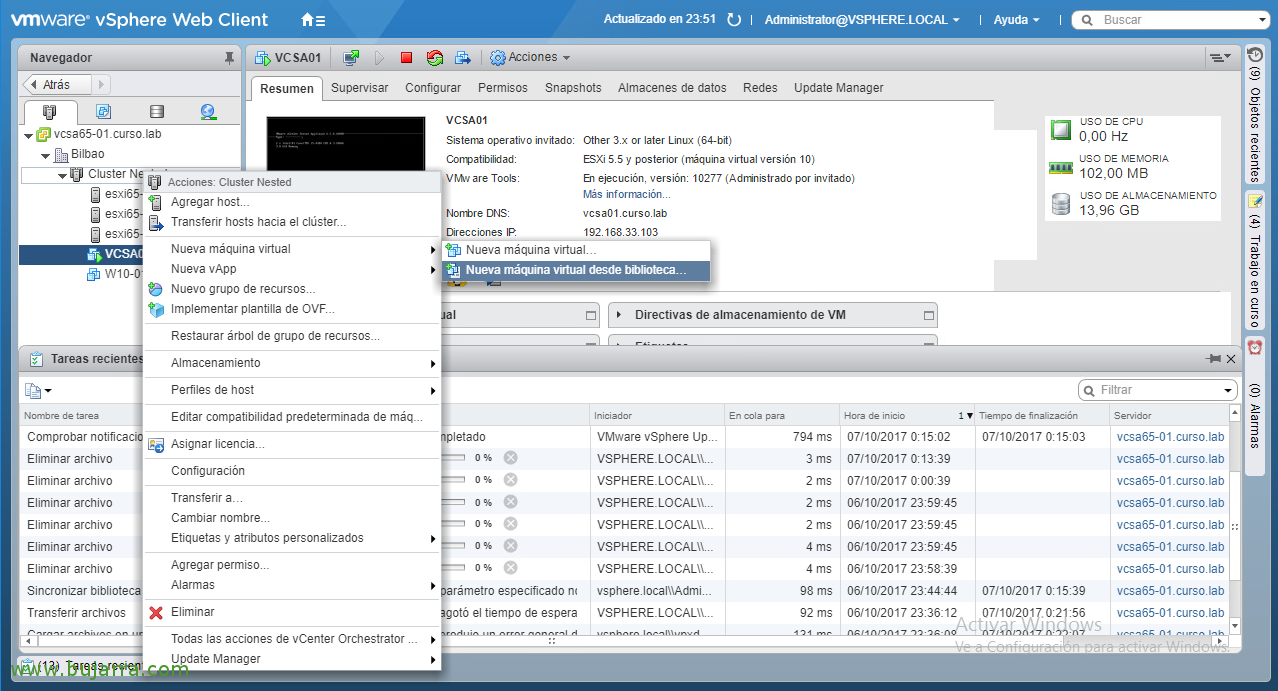The image size is (1278, 691).
Task: Click the red power off VM icon
Action: click(x=406, y=58)
